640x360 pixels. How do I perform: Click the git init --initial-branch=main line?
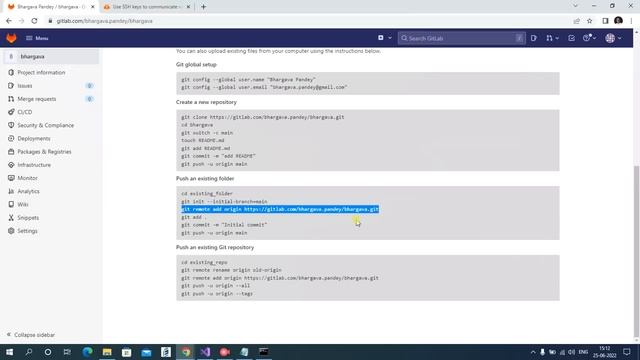(224, 202)
